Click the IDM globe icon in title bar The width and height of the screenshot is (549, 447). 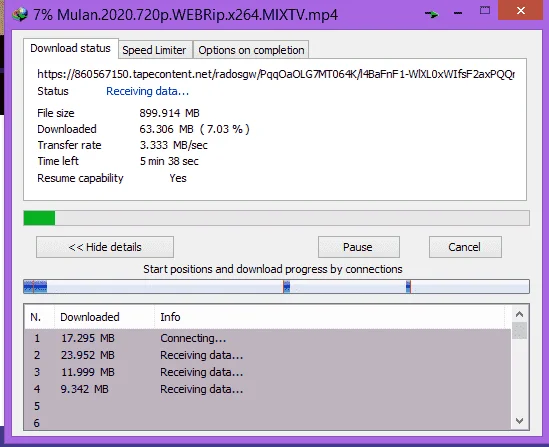coord(20,14)
